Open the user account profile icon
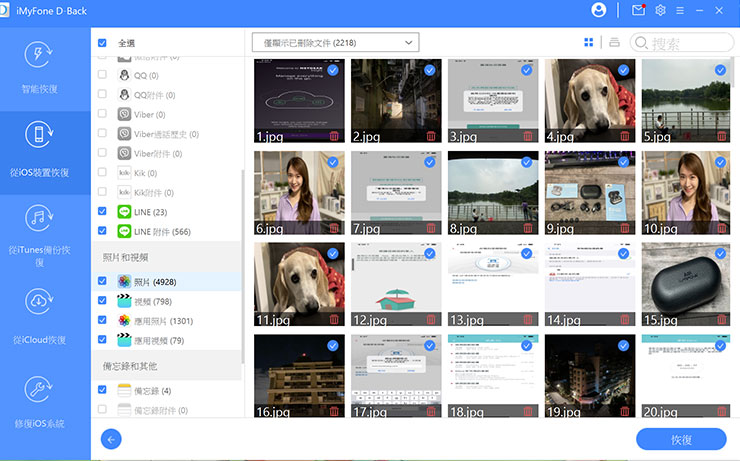Viewport: 740px width, 461px height. coord(599,10)
